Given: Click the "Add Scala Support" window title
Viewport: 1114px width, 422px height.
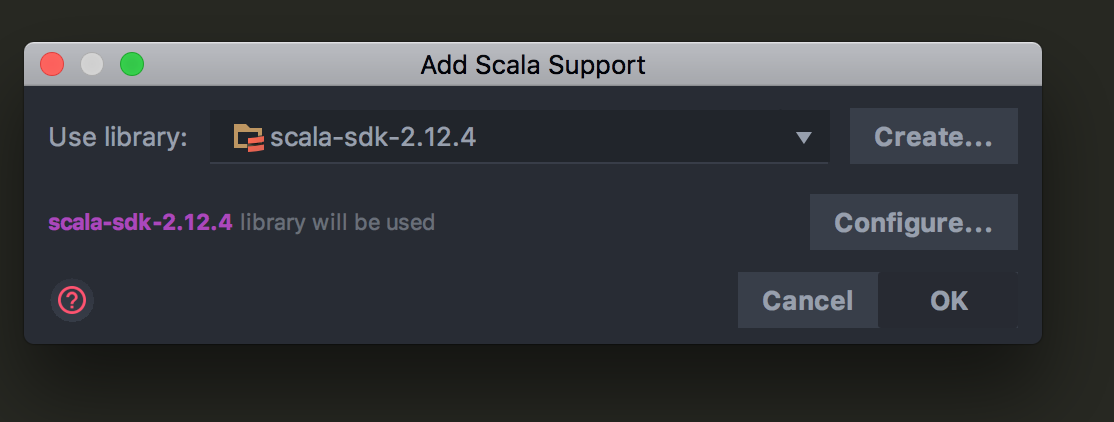Looking at the screenshot, I should (x=533, y=66).
